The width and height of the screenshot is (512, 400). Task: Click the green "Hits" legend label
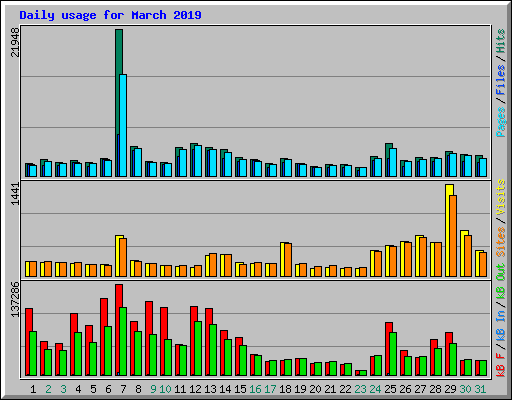(x=500, y=41)
